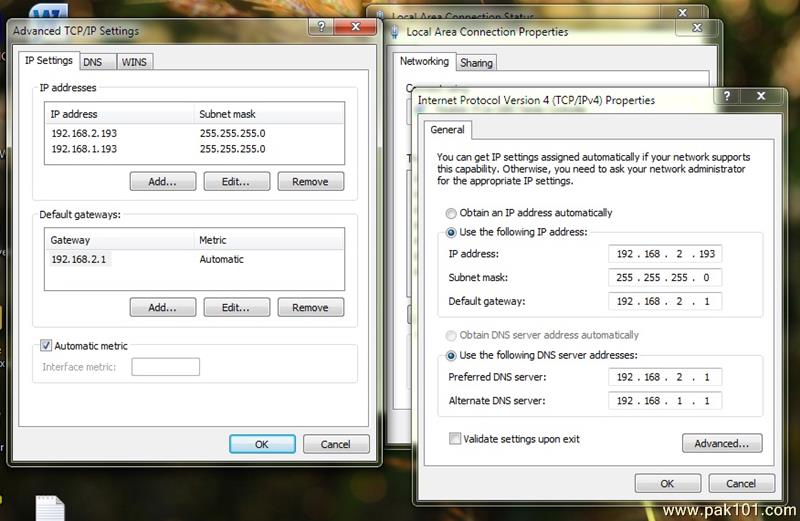Close the Advanced TCP/IP Settings window
Screen dimensions: 800x521
[x=356, y=28]
